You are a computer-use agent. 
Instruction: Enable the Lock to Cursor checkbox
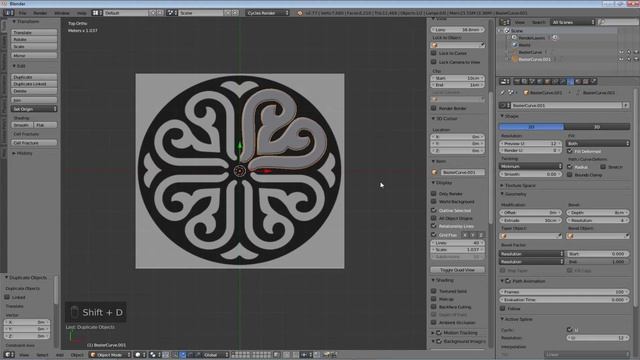pyautogui.click(x=433, y=53)
